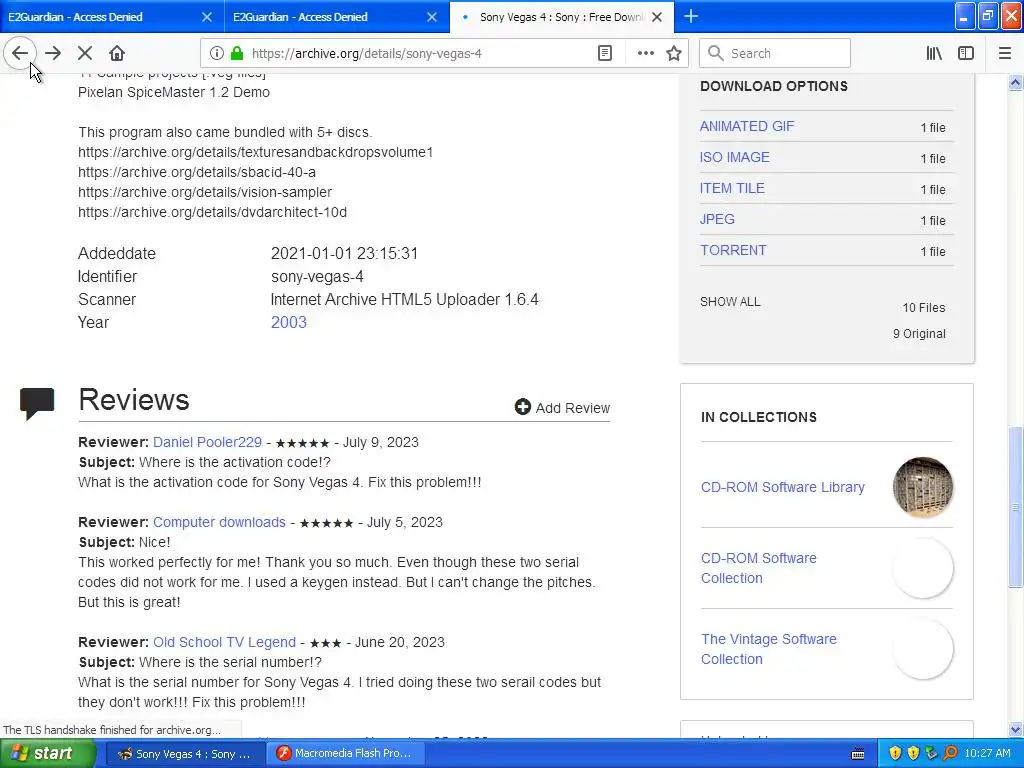
Task: Open JPEG download option
Action: pos(717,219)
